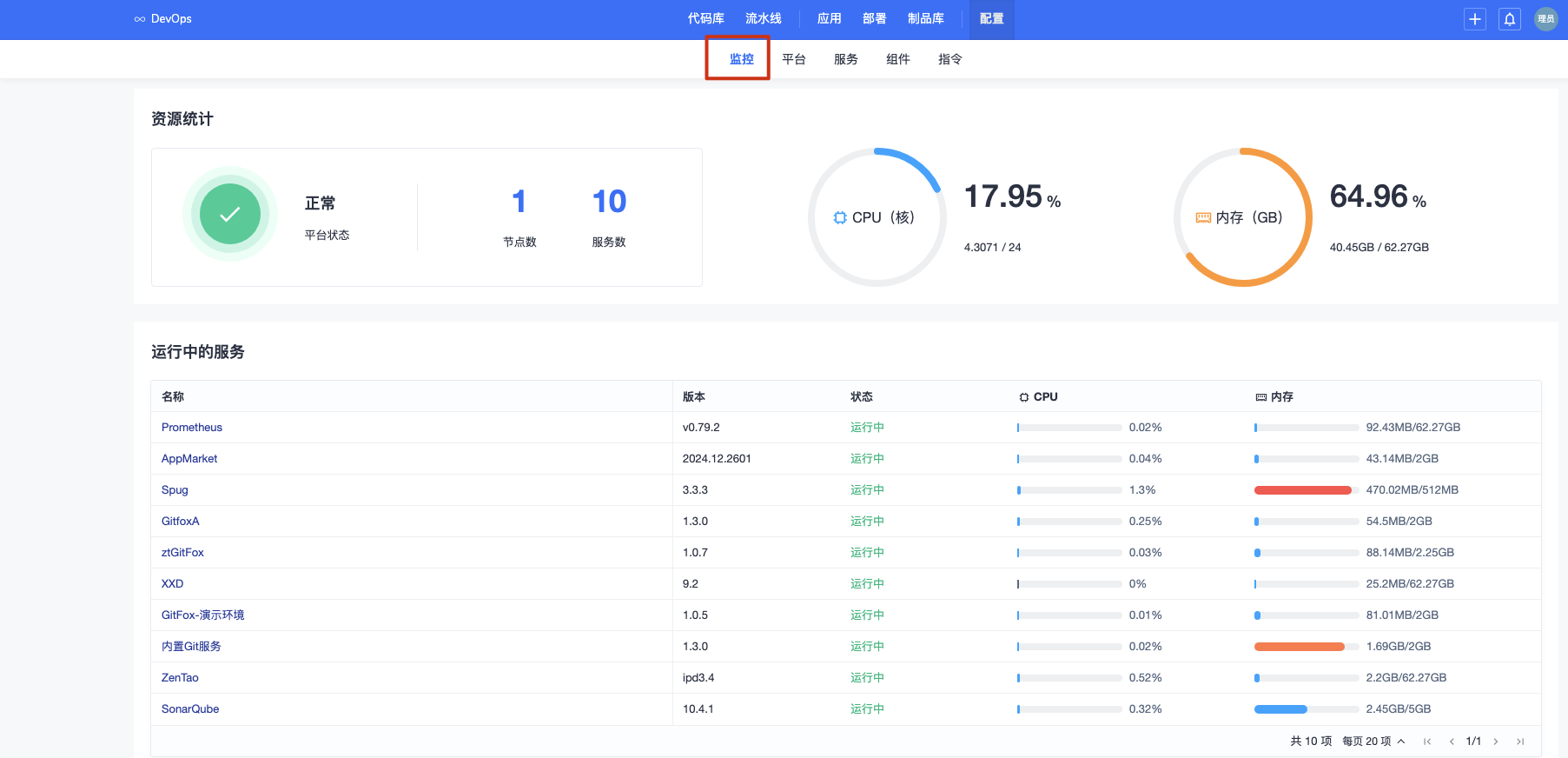Click the user avatar in top right
1568x758 pixels.
(1545, 19)
